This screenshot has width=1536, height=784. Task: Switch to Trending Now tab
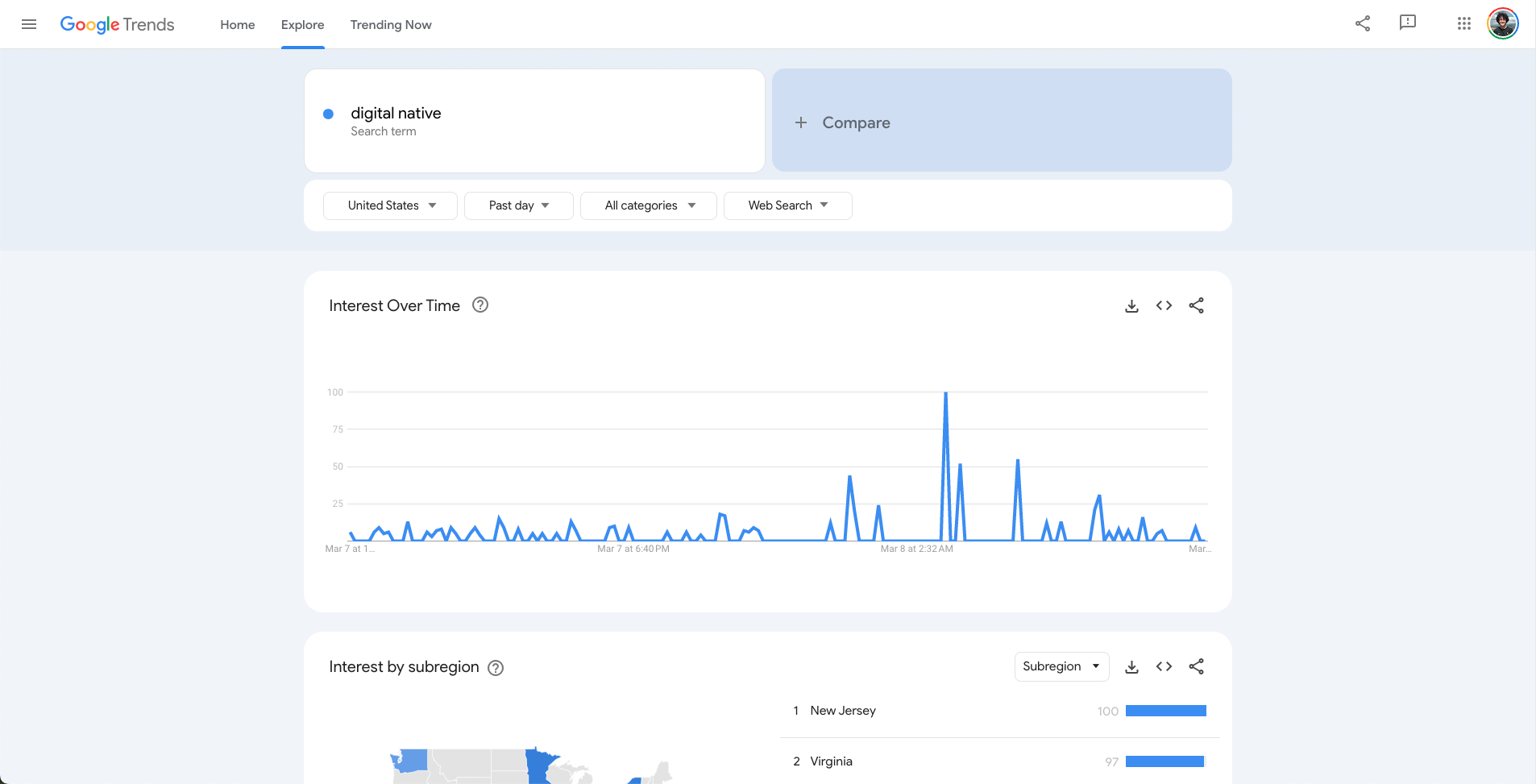coord(391,25)
